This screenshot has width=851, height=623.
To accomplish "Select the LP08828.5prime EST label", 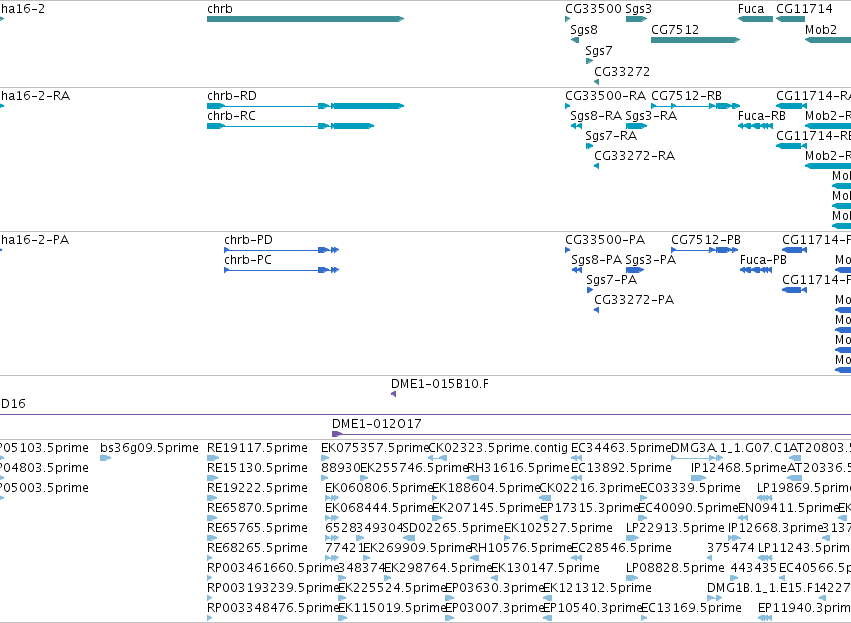I will pos(675,568).
